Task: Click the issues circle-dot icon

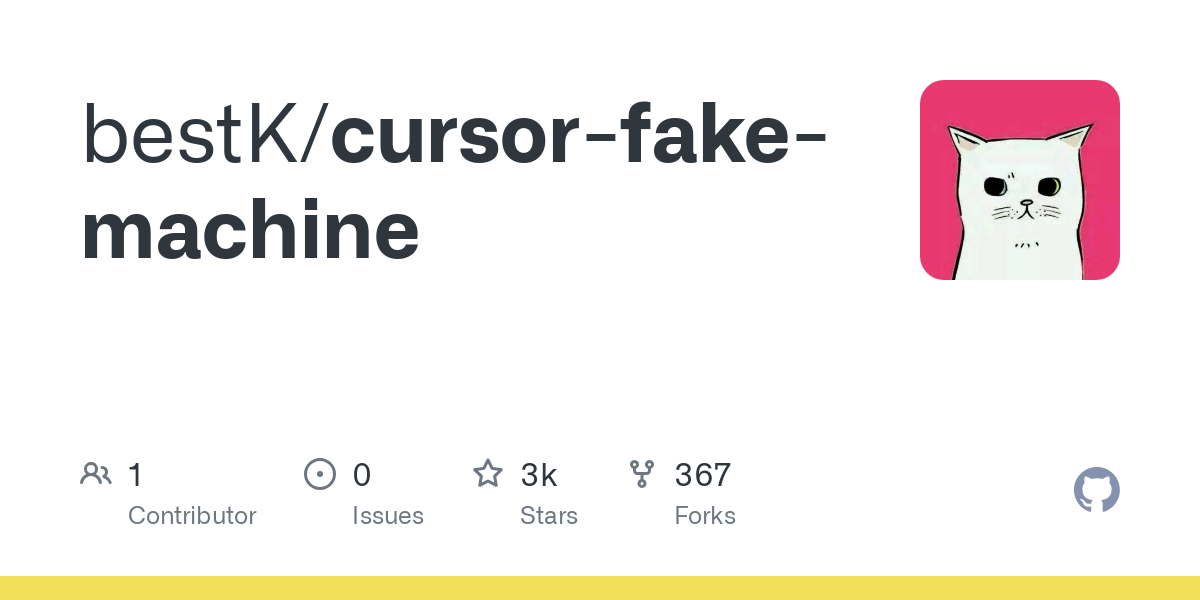Action: point(320,473)
